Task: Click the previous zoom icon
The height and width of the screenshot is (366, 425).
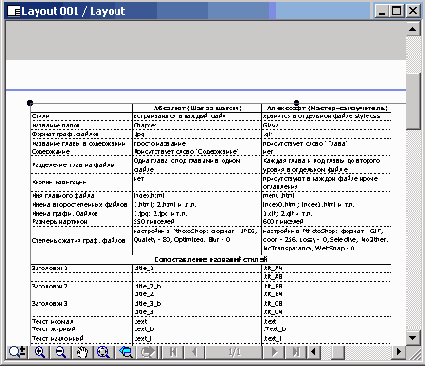Action: (x=125, y=352)
